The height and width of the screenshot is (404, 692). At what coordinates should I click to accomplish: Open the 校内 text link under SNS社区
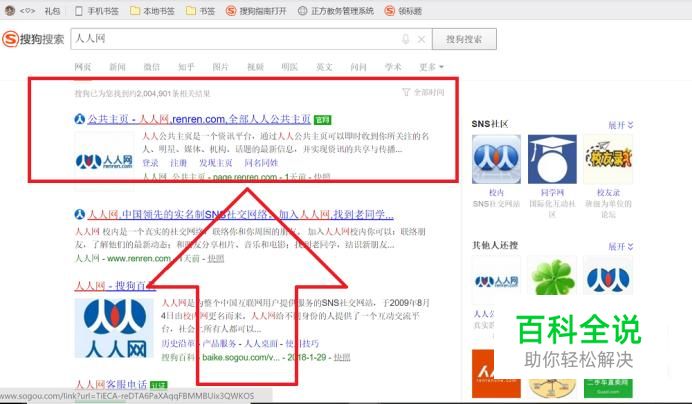click(x=496, y=193)
